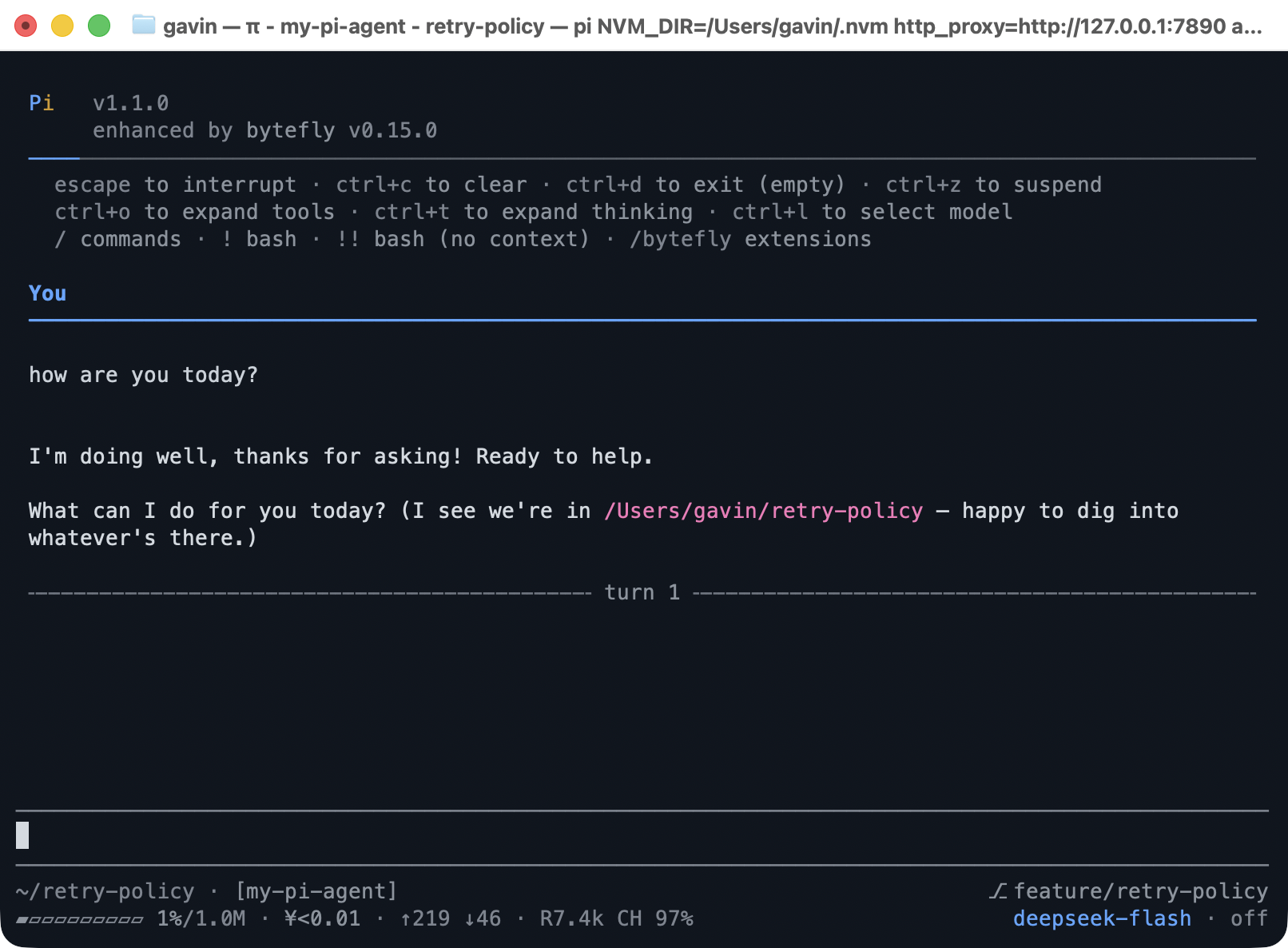This screenshot has height=948, width=1288.
Task: Click the git branch icon before feature/retry-policy
Action: tap(998, 890)
